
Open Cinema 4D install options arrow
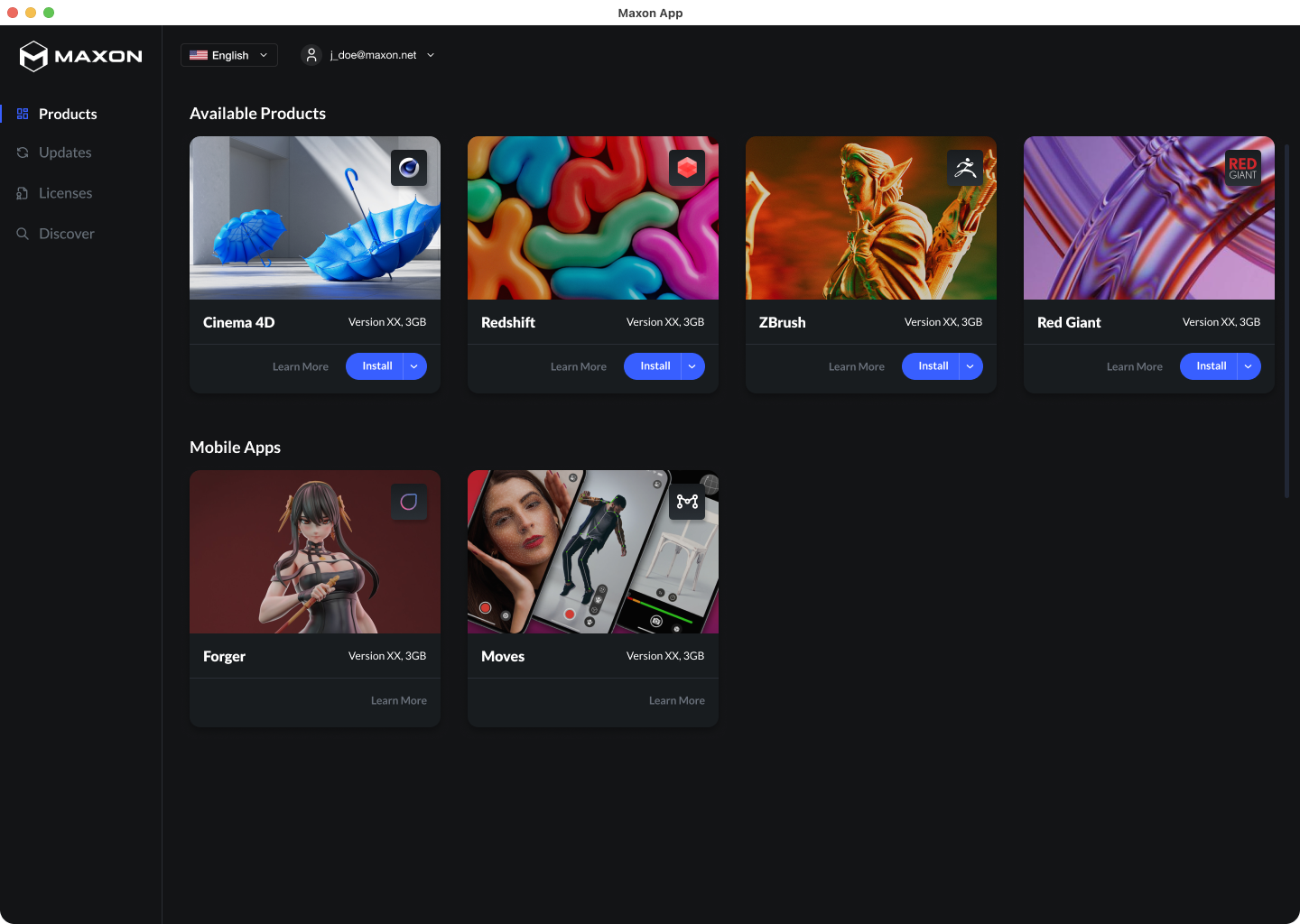point(414,366)
